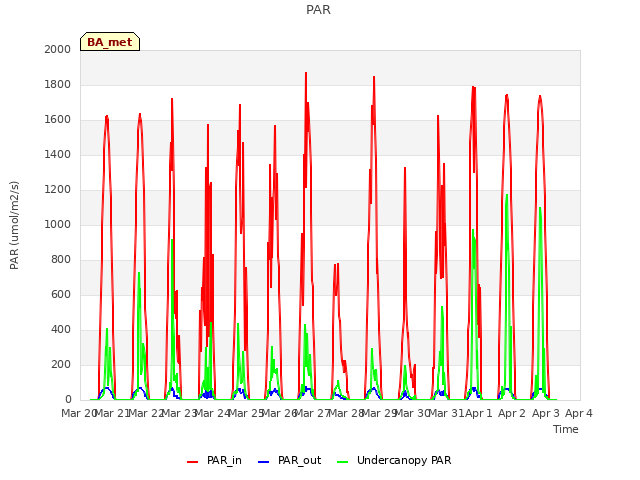Viewport: 640px width, 480px height.
Task: Click the Apr 3 x-axis tick label
Action: point(545,413)
